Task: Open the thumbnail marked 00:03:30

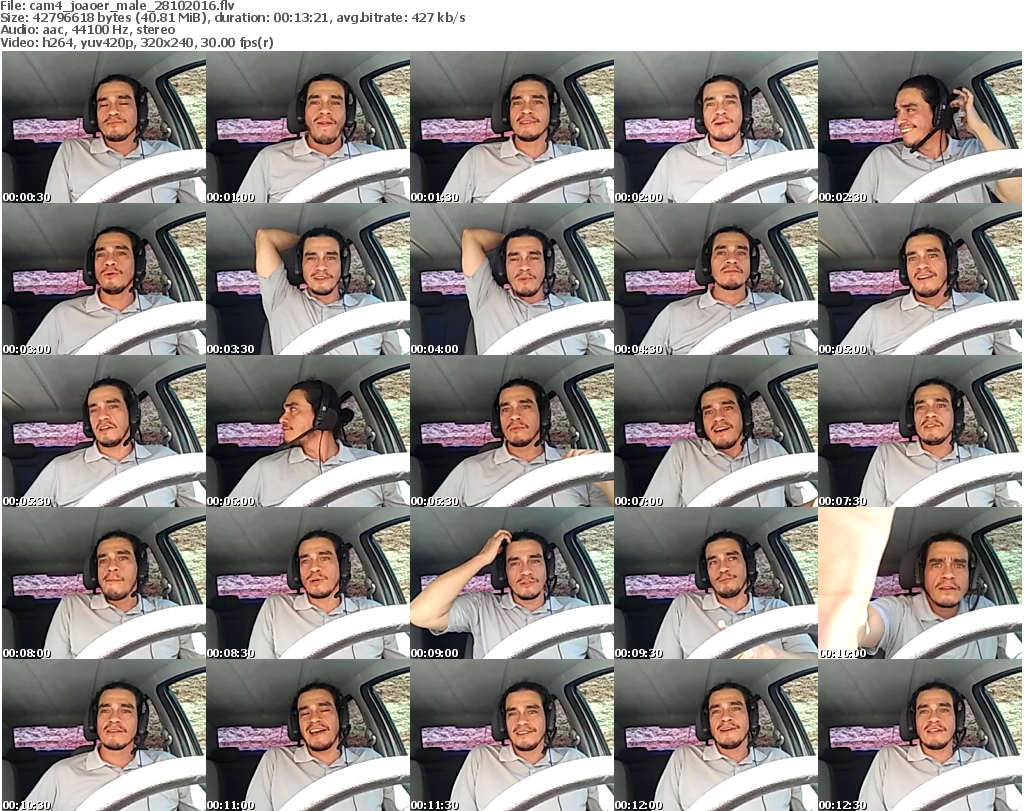Action: pos(308,279)
